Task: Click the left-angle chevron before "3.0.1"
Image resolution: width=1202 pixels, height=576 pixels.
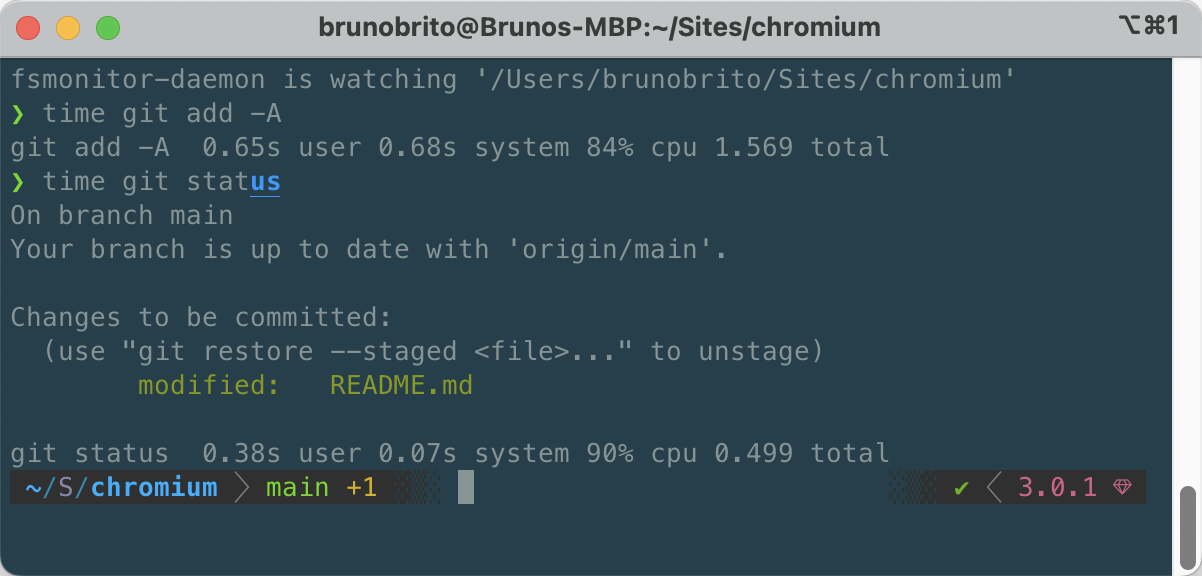Action: [x=994, y=487]
